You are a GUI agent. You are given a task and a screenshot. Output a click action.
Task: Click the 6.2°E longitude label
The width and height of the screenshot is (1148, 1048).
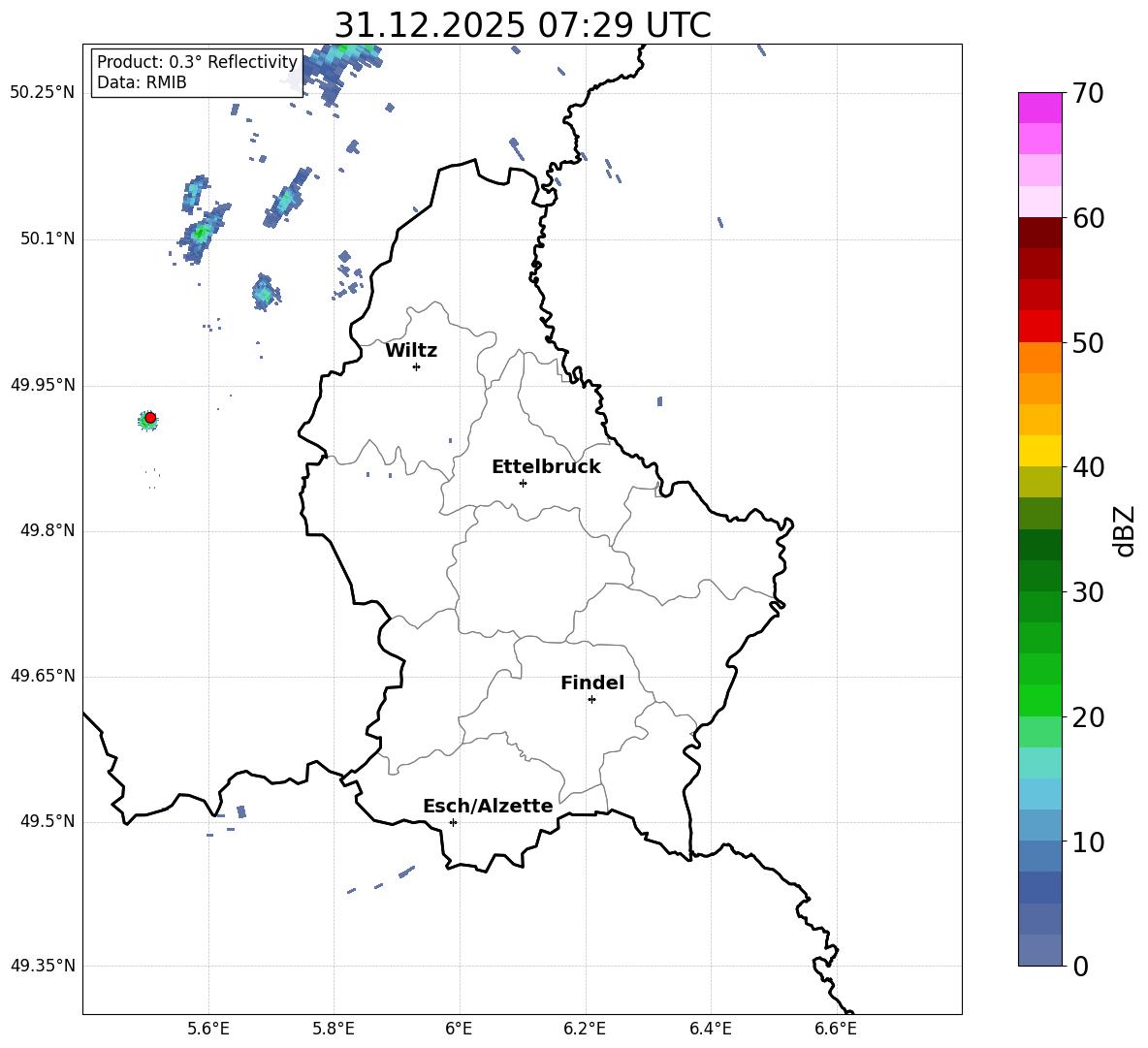[585, 1029]
